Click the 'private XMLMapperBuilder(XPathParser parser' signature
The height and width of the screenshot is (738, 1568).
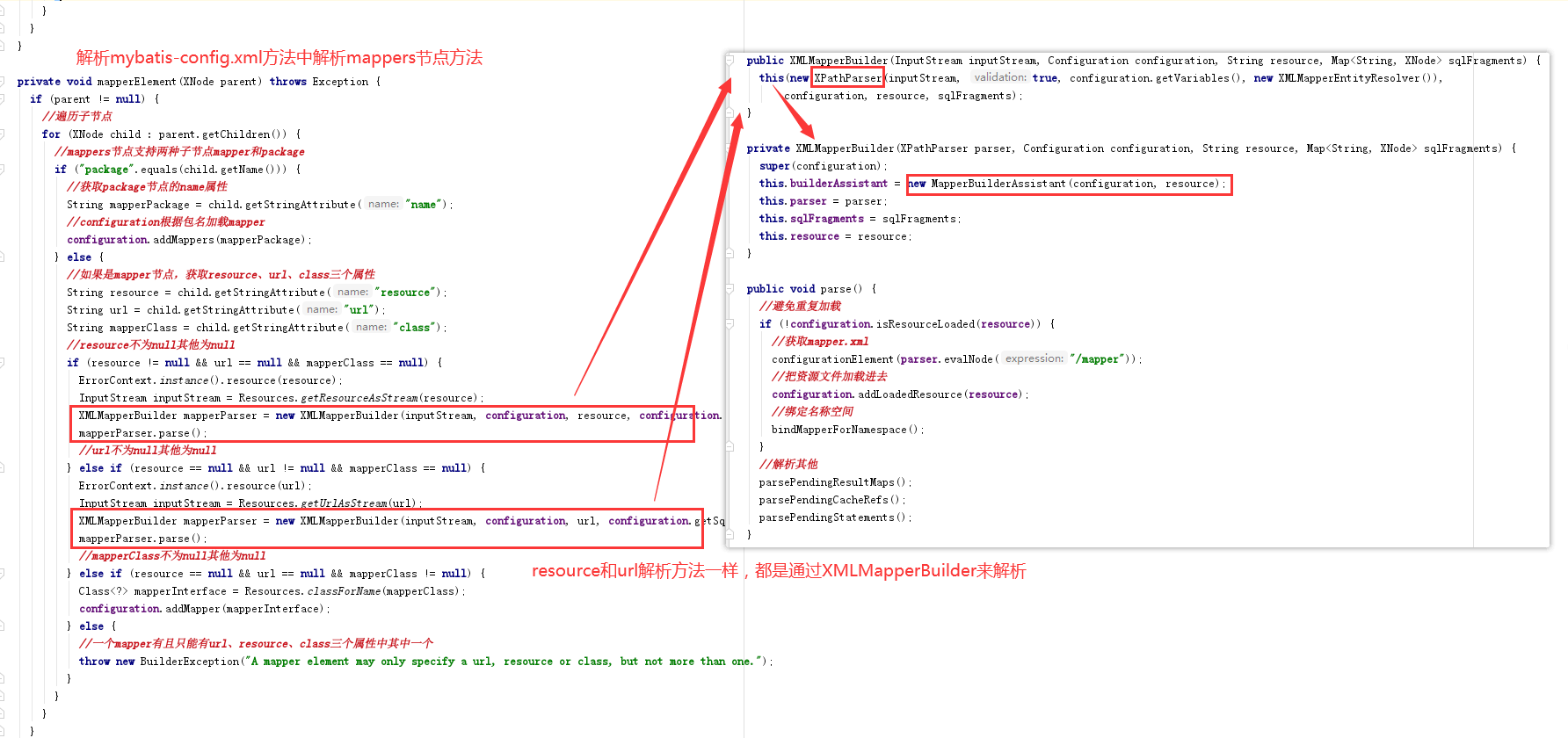1131,148
